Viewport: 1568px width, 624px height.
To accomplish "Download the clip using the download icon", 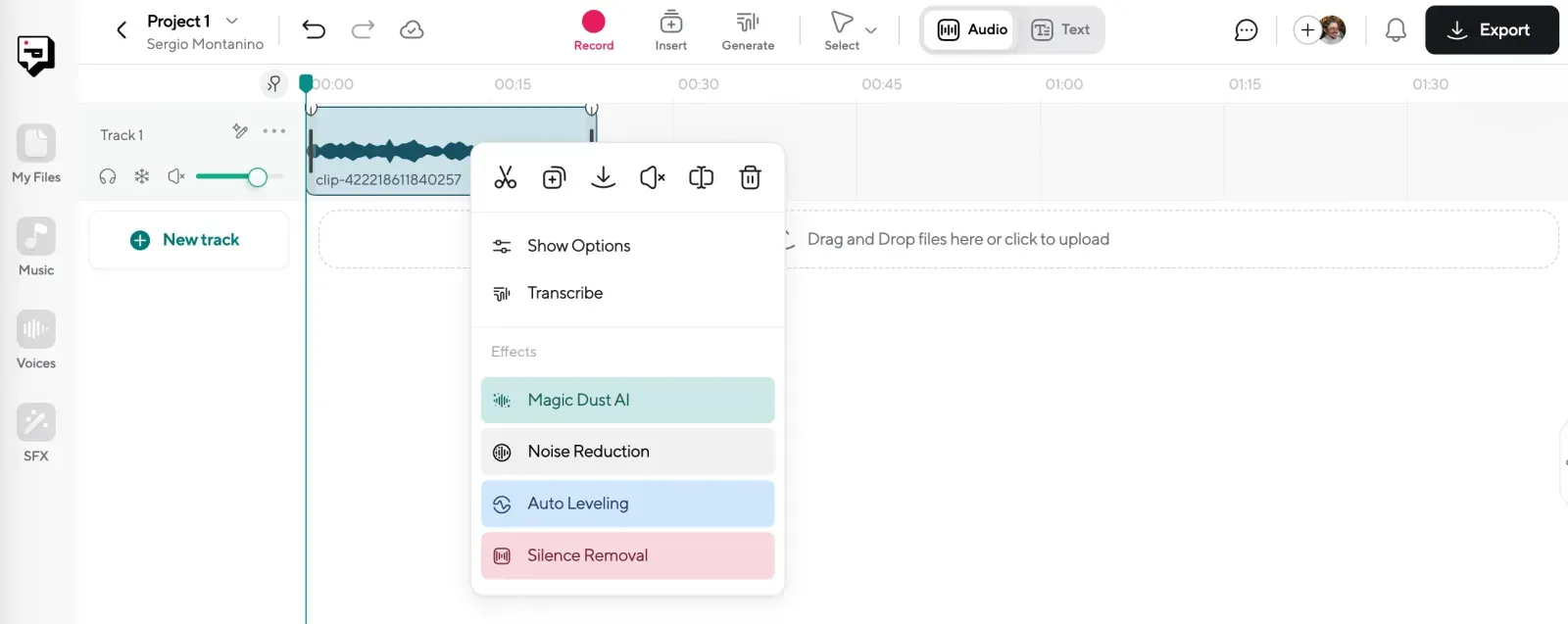I will pos(604,177).
